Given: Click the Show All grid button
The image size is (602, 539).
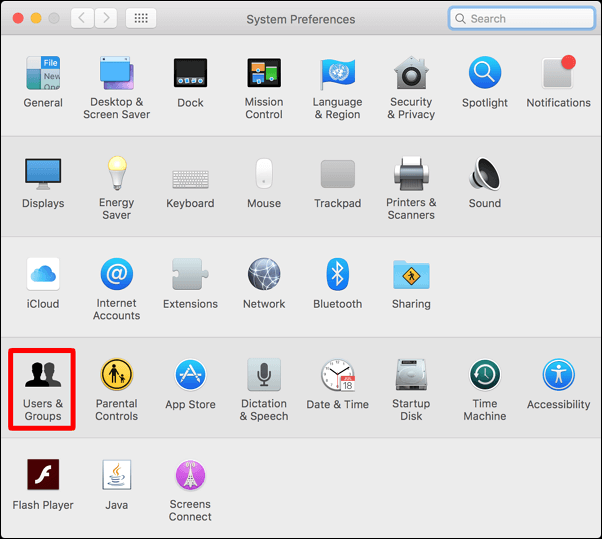Looking at the screenshot, I should pos(140,18).
